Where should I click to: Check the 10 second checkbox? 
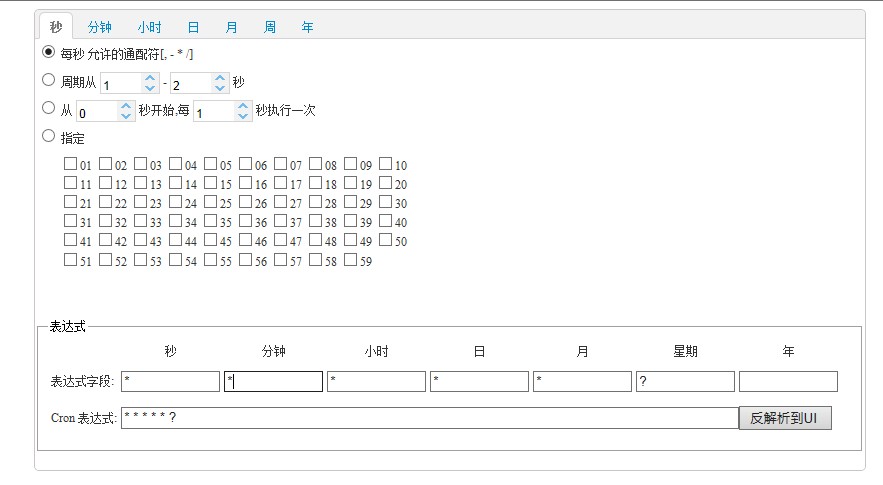point(385,164)
